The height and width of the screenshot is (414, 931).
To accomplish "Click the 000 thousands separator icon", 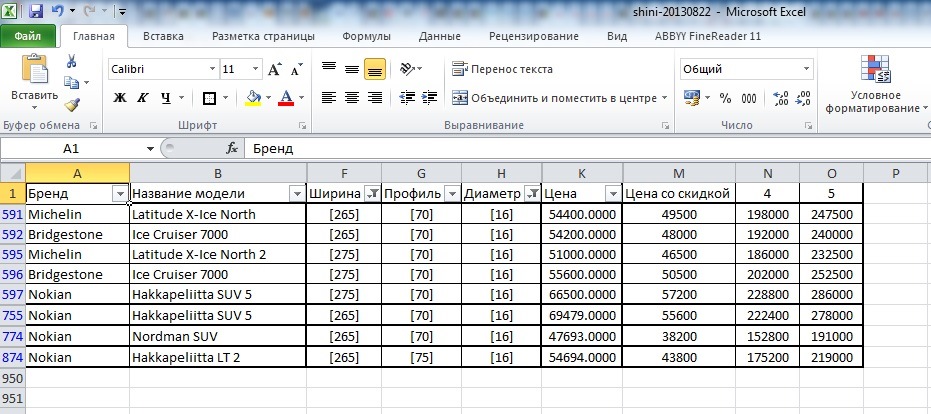I will [x=749, y=98].
